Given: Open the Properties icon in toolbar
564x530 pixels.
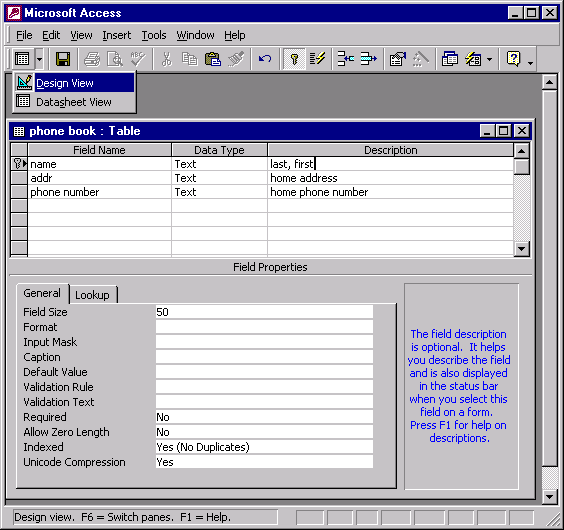Looking at the screenshot, I should pyautogui.click(x=398, y=59).
